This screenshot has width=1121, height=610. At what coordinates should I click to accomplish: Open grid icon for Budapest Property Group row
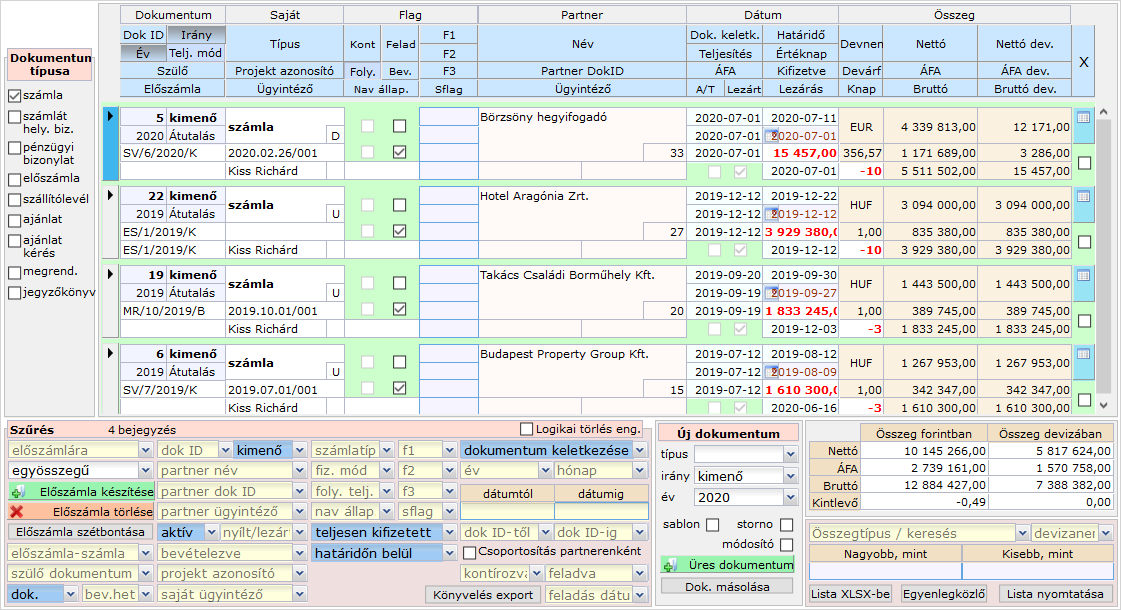point(1084,354)
